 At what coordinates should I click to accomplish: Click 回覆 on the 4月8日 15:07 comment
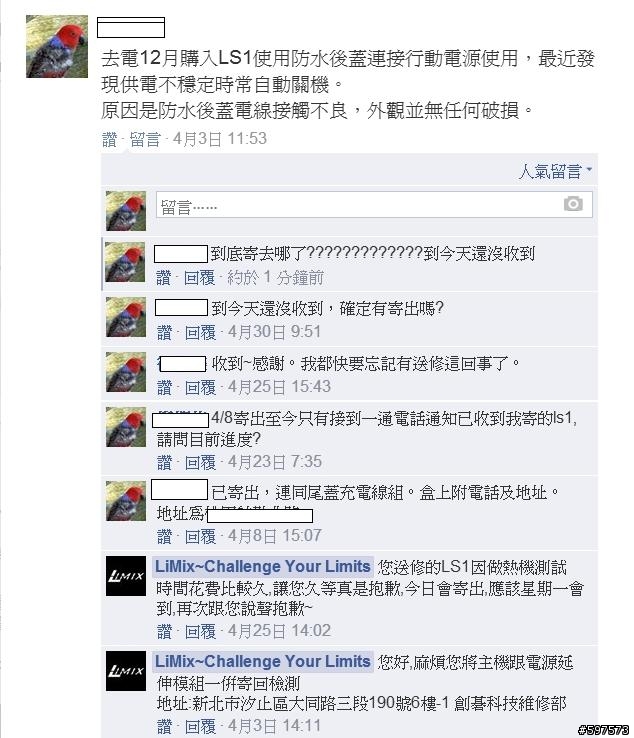[200, 536]
